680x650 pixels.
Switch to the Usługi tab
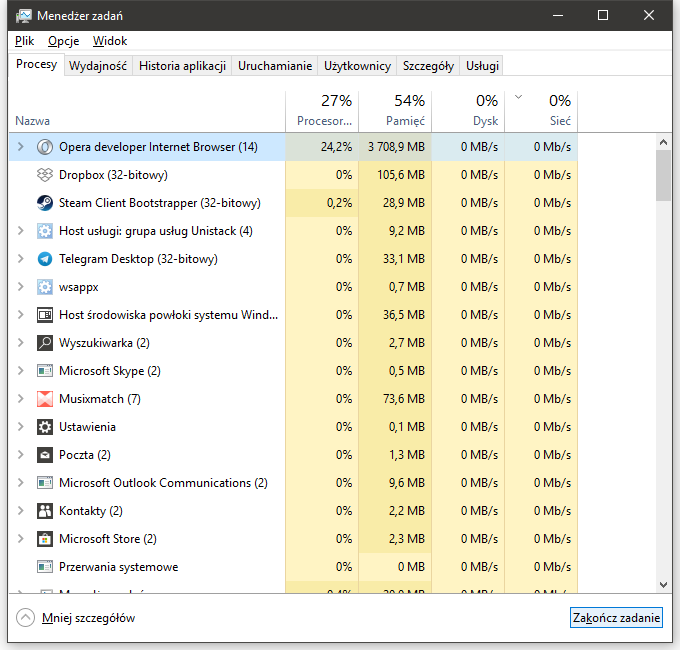[482, 66]
